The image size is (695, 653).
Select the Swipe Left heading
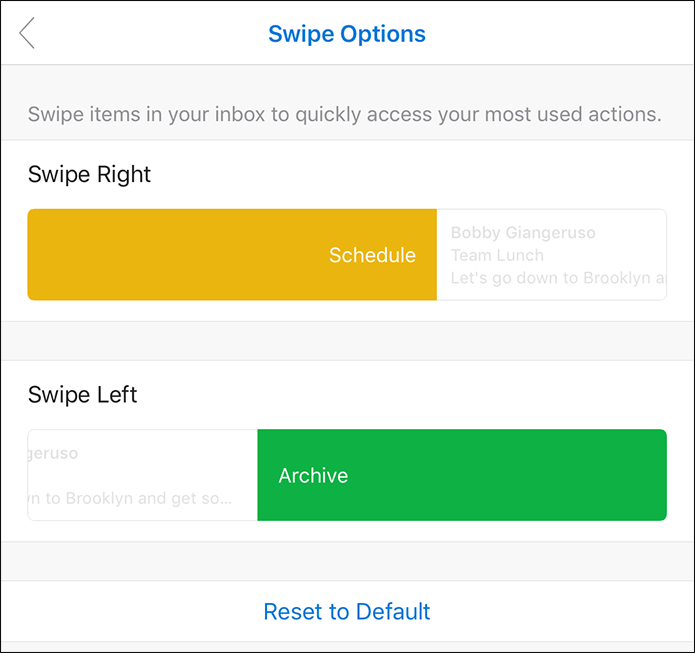pyautogui.click(x=82, y=395)
